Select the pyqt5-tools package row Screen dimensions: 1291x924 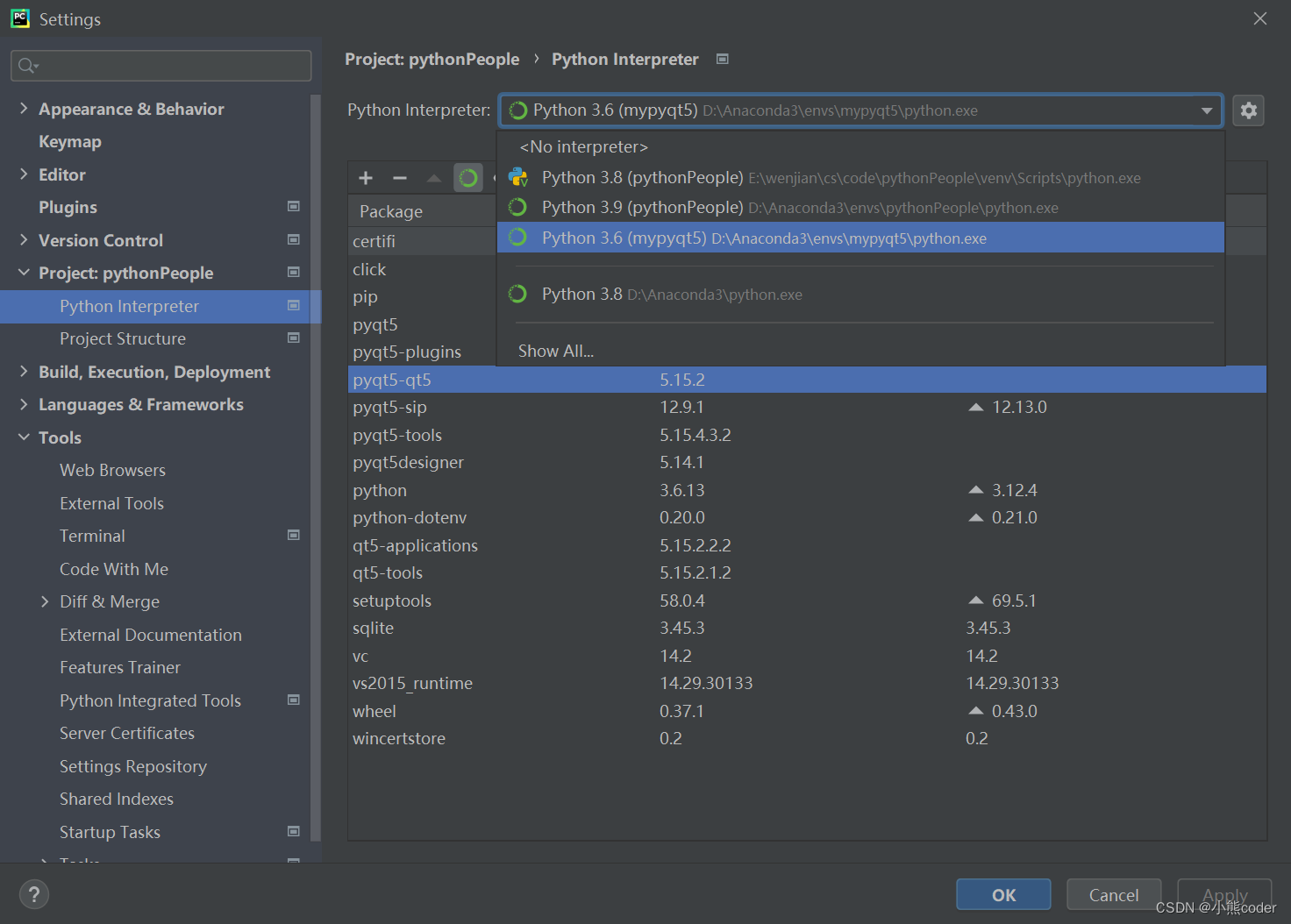[x=397, y=434]
